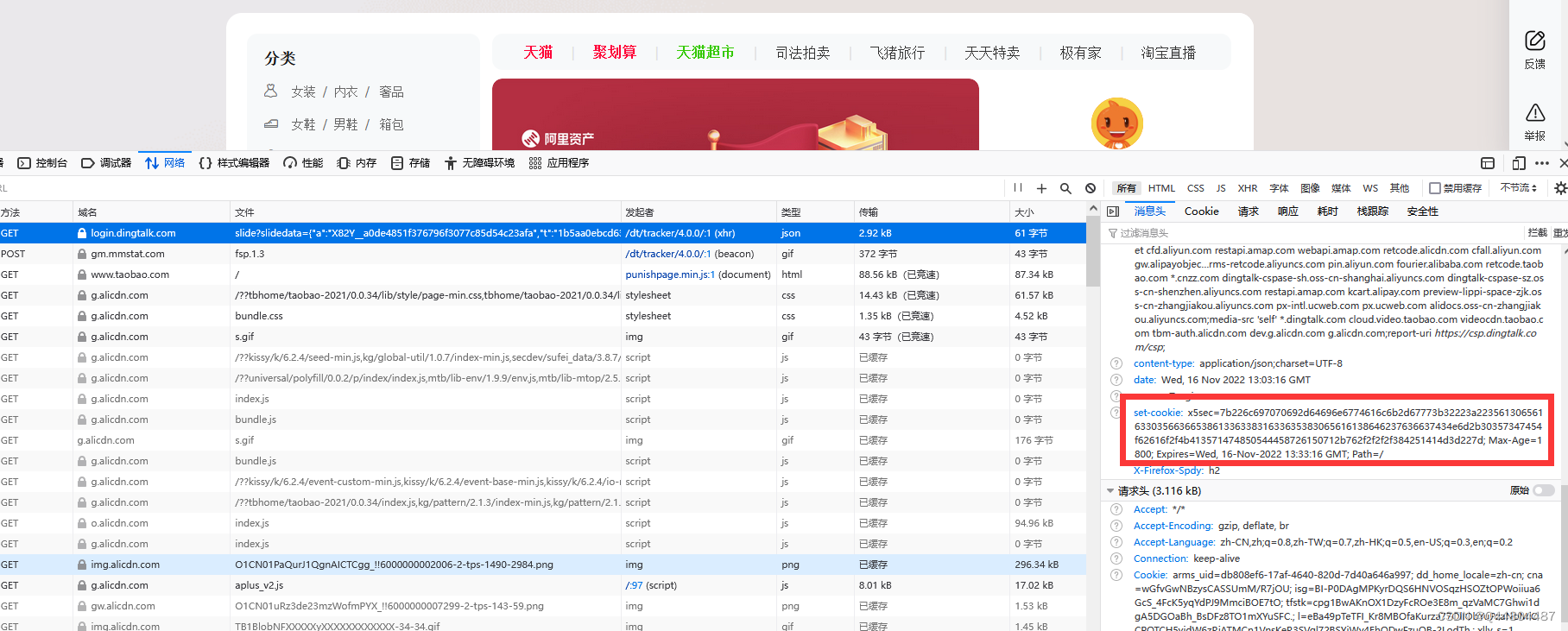Select the www.taobao.com request row
This screenshot has width=1568, height=631.
(x=130, y=274)
